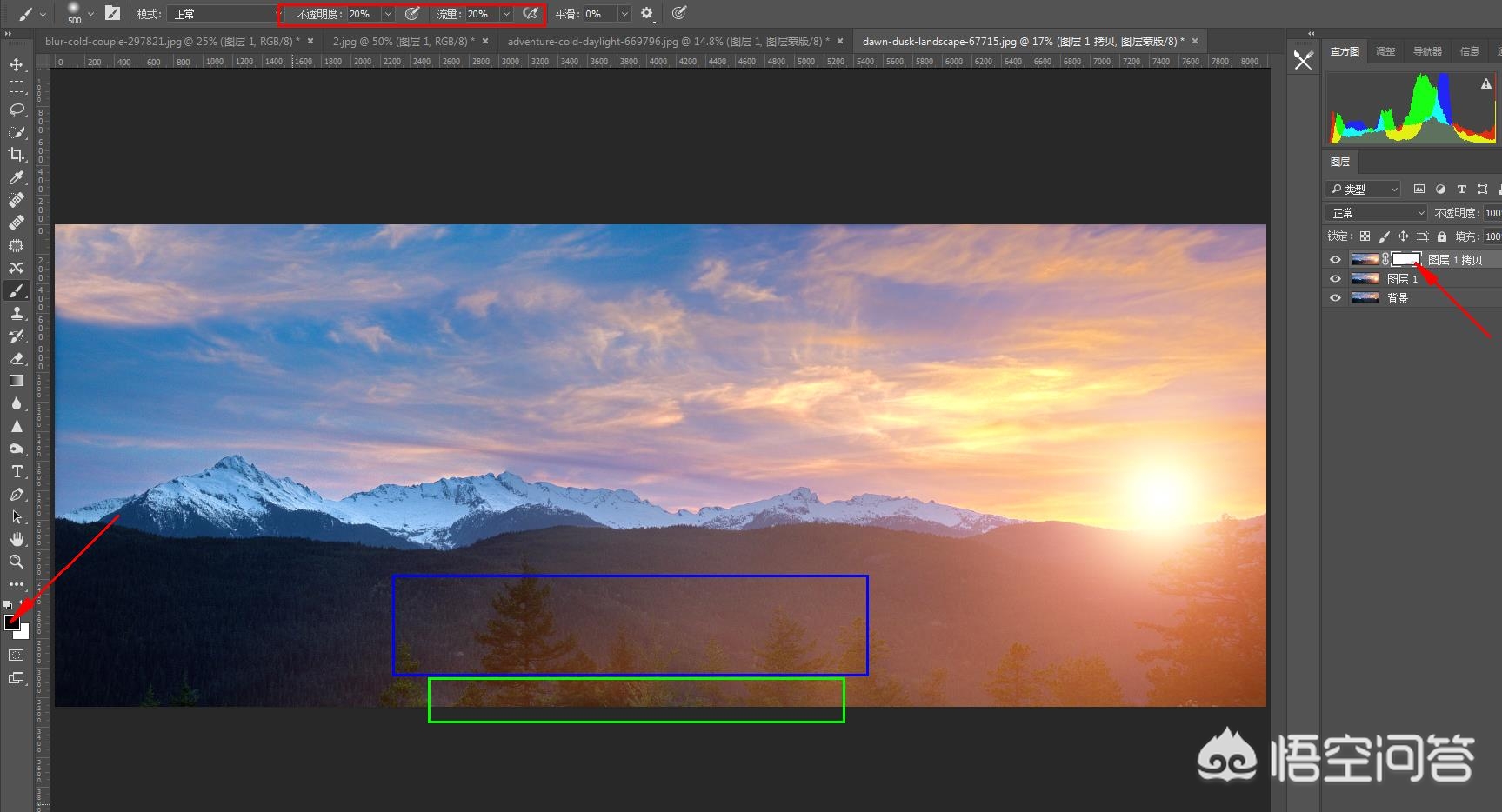The width and height of the screenshot is (1502, 812).
Task: Select the Zoom magnifier tool
Action: point(17,562)
